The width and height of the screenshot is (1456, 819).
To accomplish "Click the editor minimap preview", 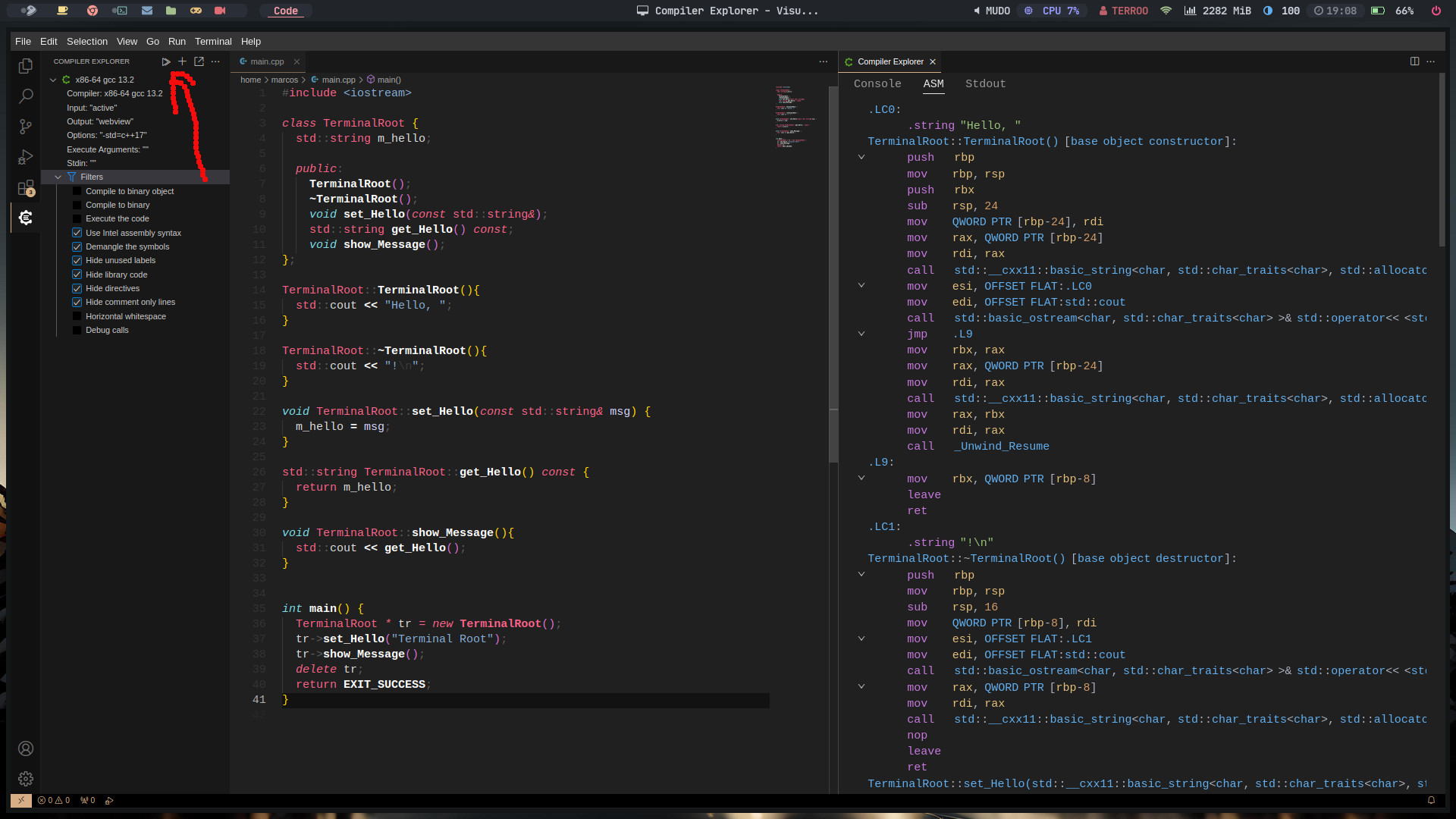I will 795,116.
